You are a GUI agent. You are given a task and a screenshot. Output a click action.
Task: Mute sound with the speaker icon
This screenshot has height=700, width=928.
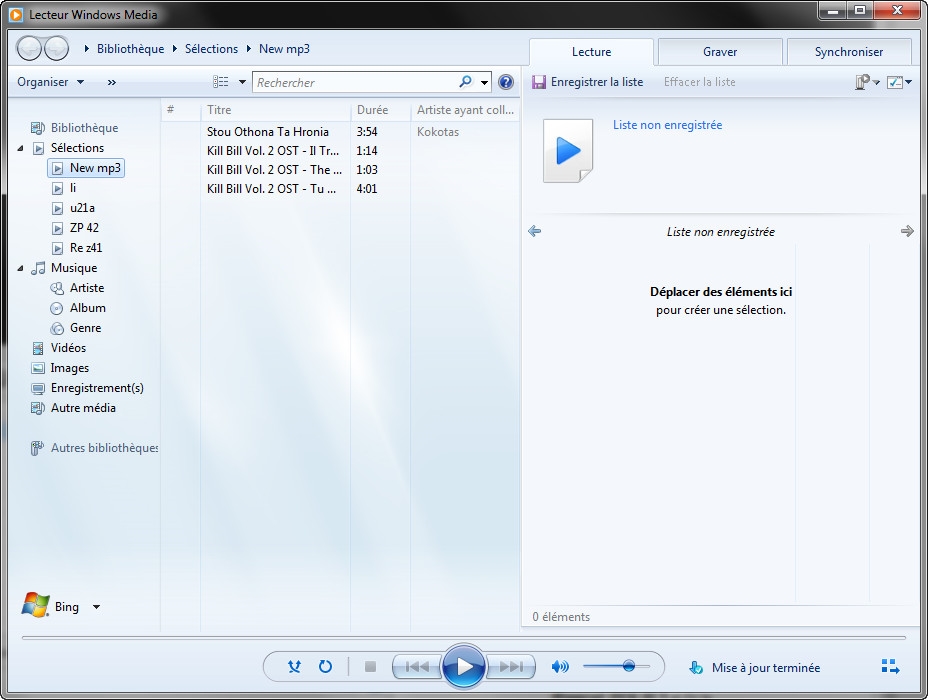tap(560, 667)
